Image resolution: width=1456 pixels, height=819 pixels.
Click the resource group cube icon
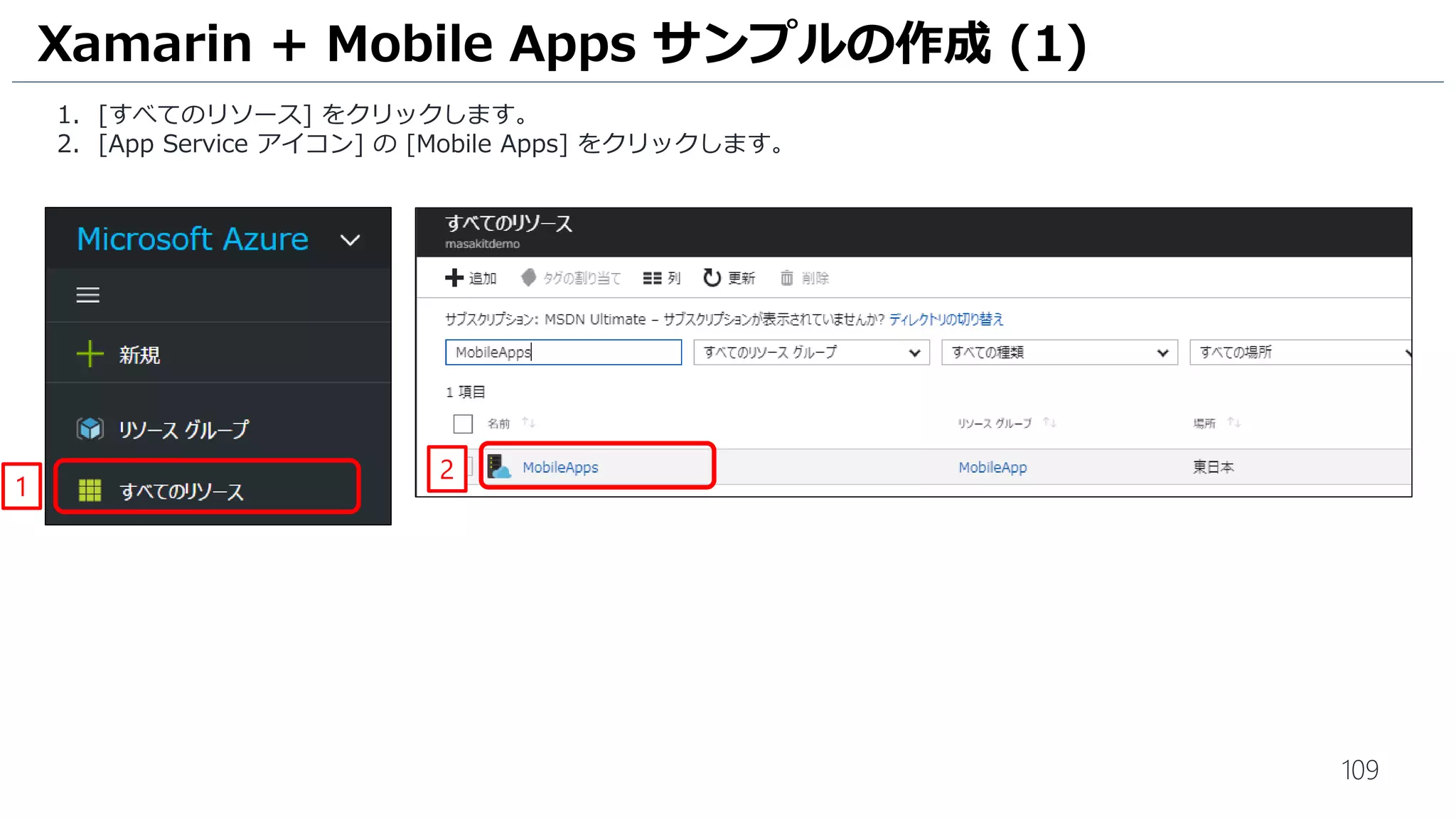coord(90,429)
